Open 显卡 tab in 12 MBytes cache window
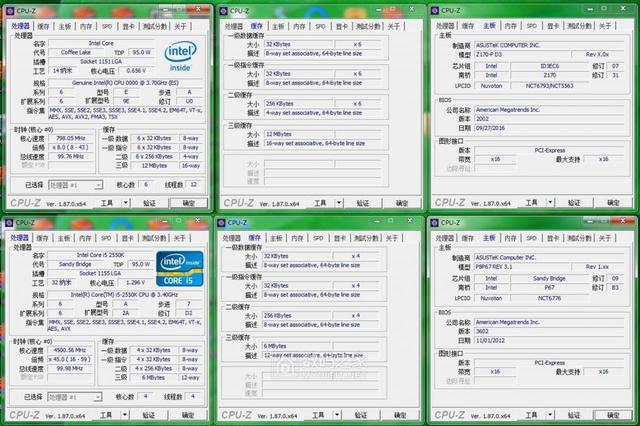Viewport: 640px width, 426px height. (342, 27)
